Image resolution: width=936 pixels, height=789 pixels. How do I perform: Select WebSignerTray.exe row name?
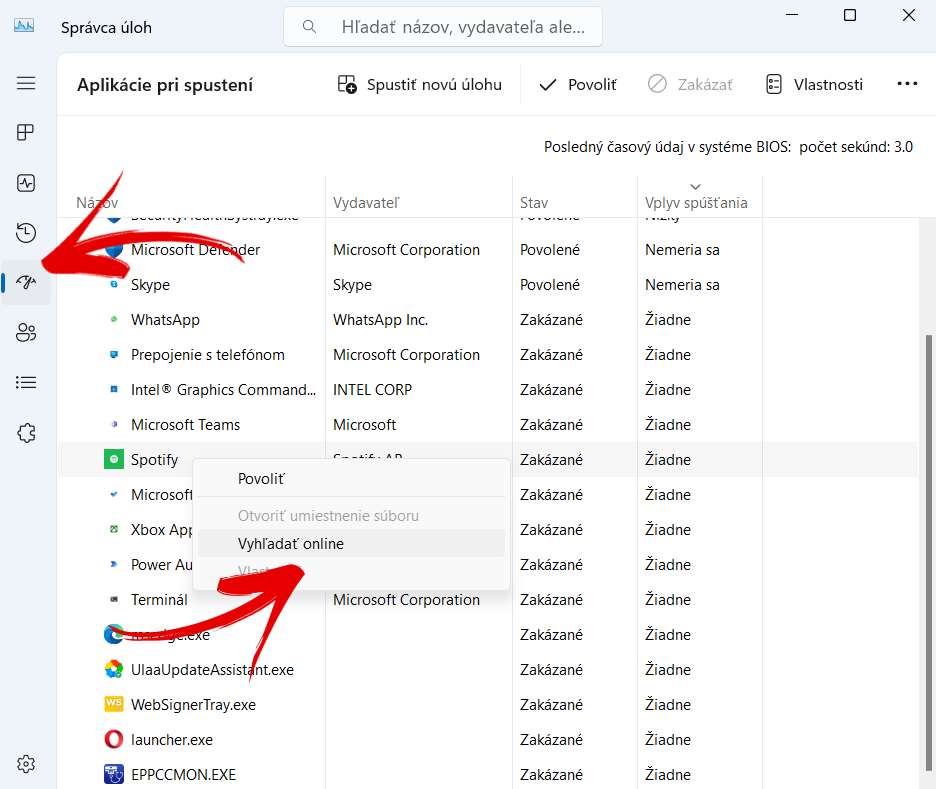(x=193, y=705)
